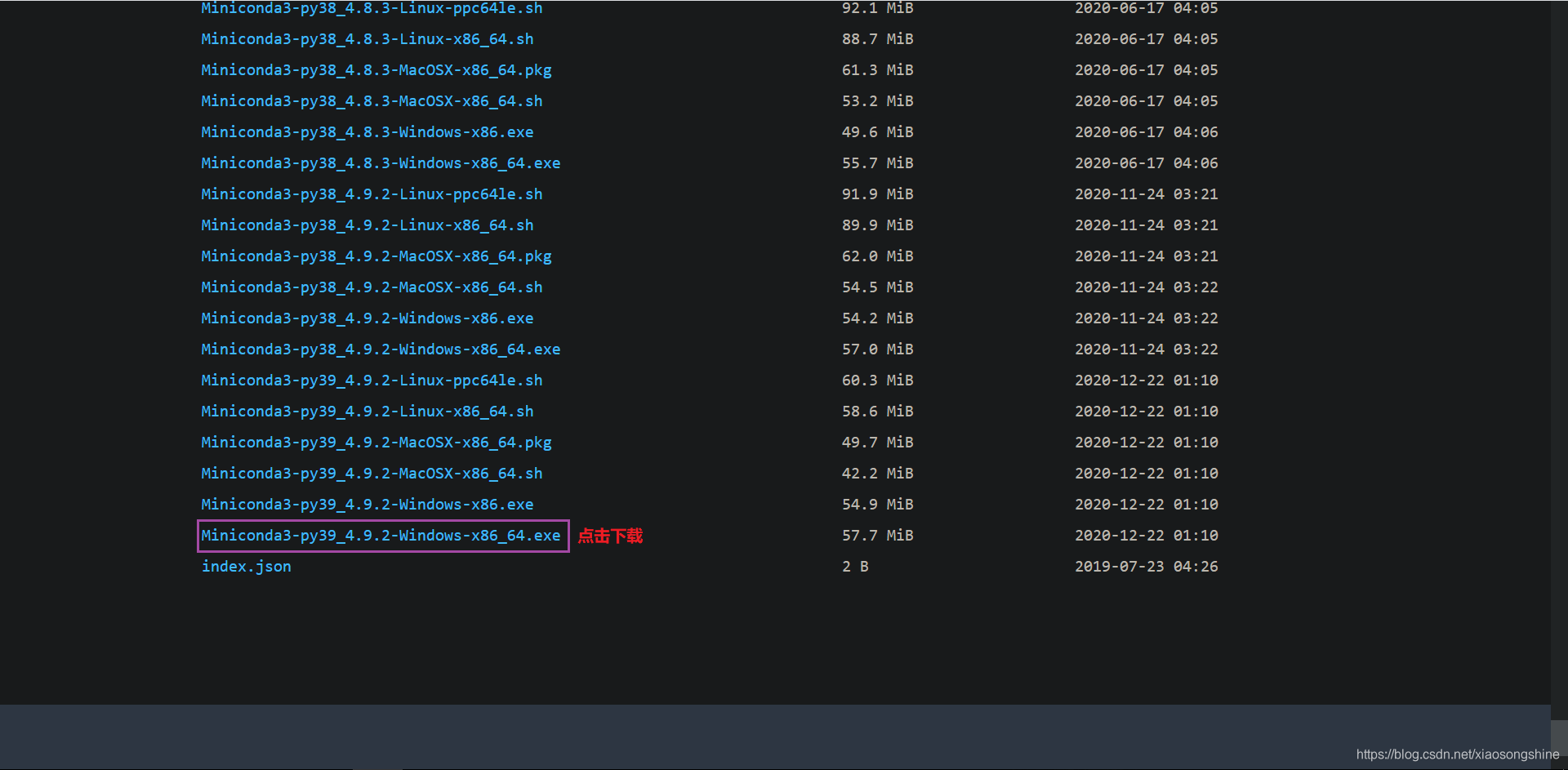This screenshot has height=770, width=1568.
Task: Click the 91.9 MiB size value
Action: (878, 194)
